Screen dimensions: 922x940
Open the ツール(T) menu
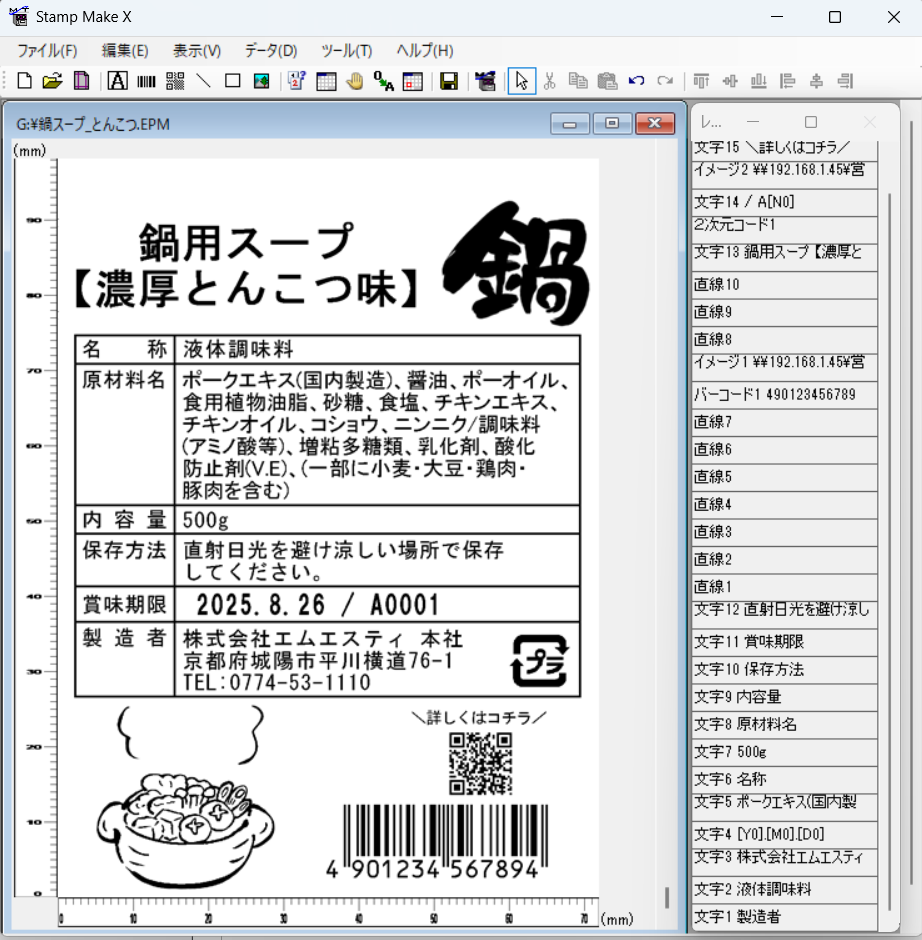point(346,50)
